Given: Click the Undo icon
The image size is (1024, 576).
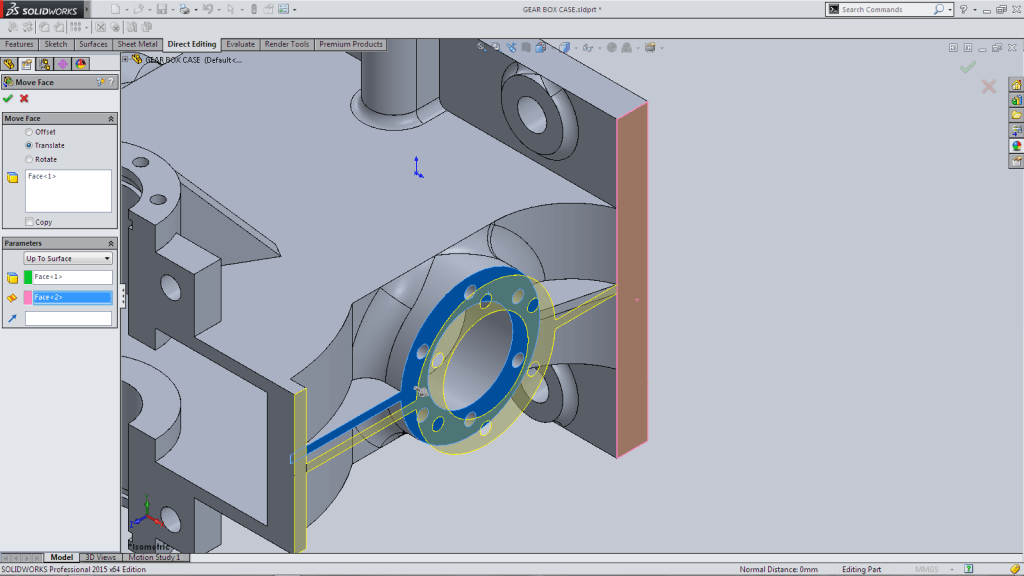Looking at the screenshot, I should pyautogui.click(x=208, y=8).
